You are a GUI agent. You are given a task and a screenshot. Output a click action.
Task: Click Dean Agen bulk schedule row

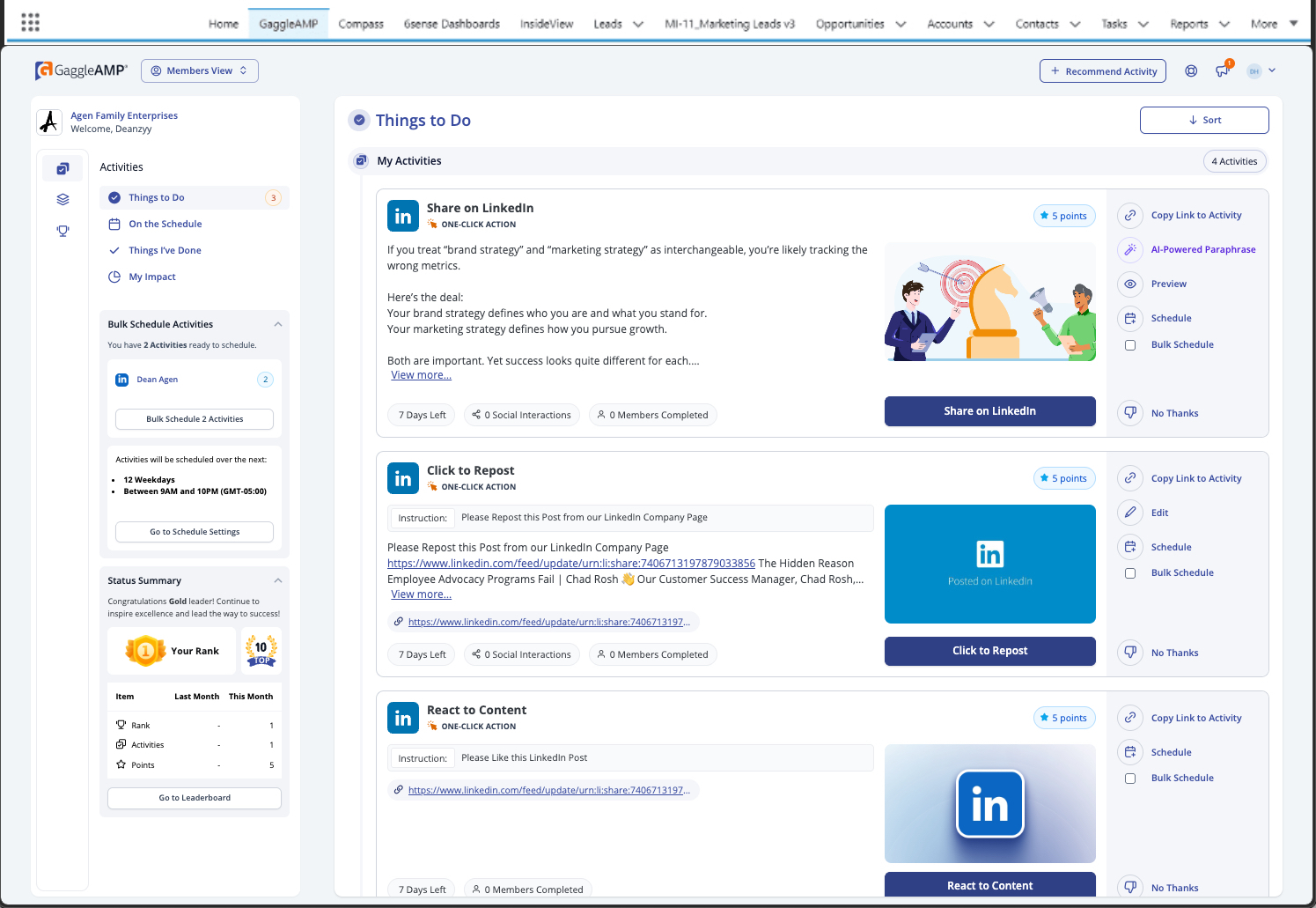coord(195,380)
